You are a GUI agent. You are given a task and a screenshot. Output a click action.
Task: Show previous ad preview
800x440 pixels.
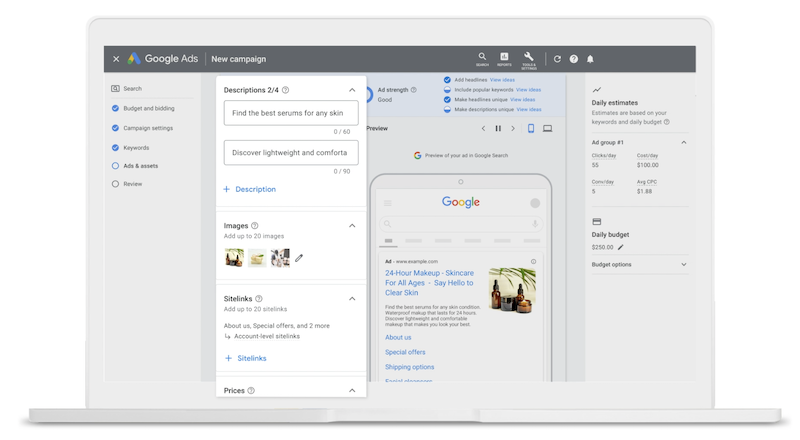coord(483,129)
